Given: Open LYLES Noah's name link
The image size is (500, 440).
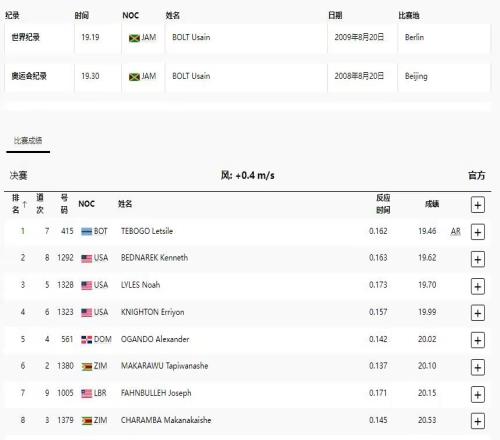Looking at the screenshot, I should pyautogui.click(x=140, y=285).
